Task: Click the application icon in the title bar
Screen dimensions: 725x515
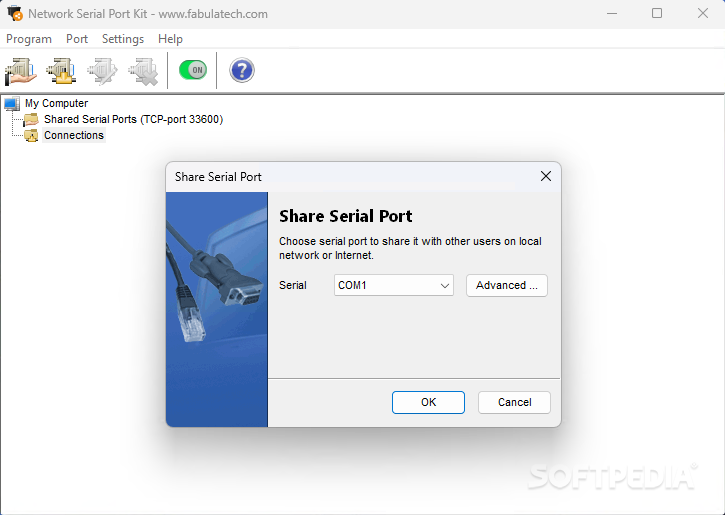Action: (15, 14)
